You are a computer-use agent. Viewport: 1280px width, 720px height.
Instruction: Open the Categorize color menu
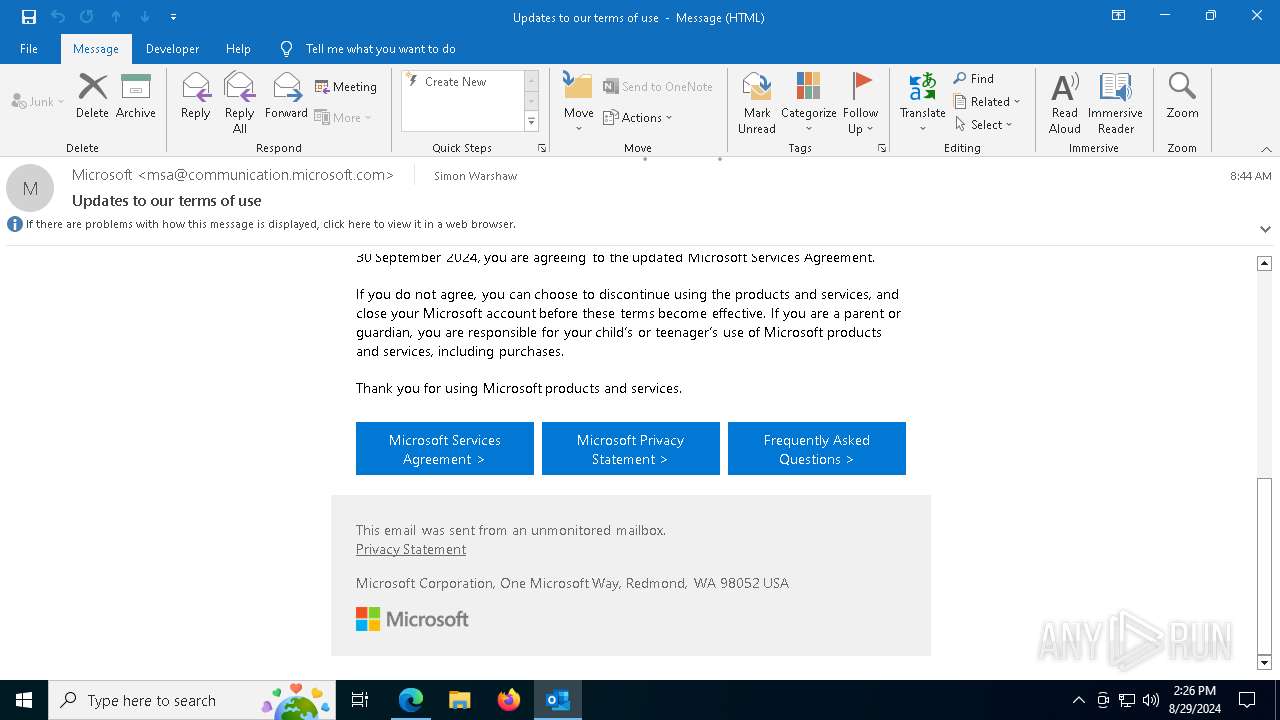pos(808,102)
